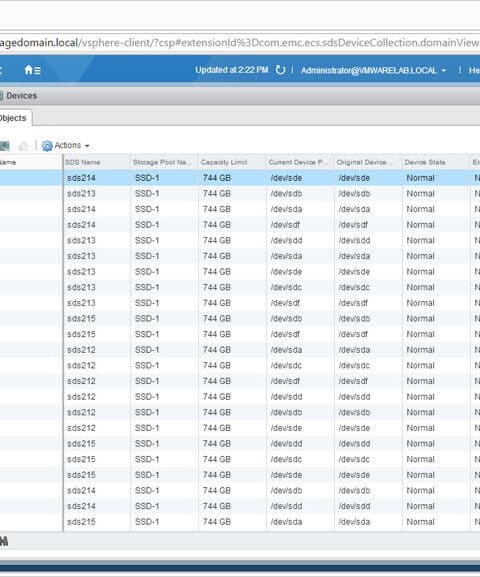Click Normal state in sds214 /dev/sdb row
The width and height of the screenshot is (480, 577).
pyautogui.click(x=420, y=491)
